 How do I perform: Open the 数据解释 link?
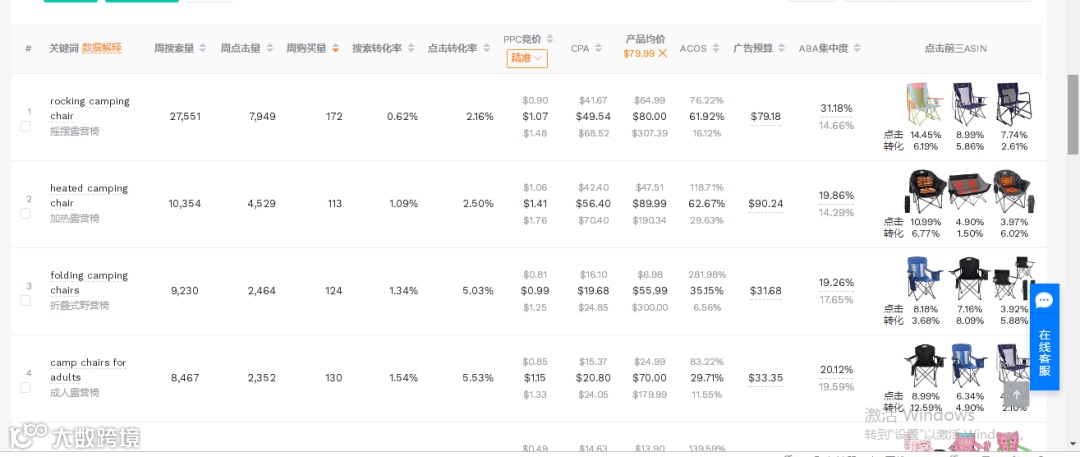(x=102, y=48)
